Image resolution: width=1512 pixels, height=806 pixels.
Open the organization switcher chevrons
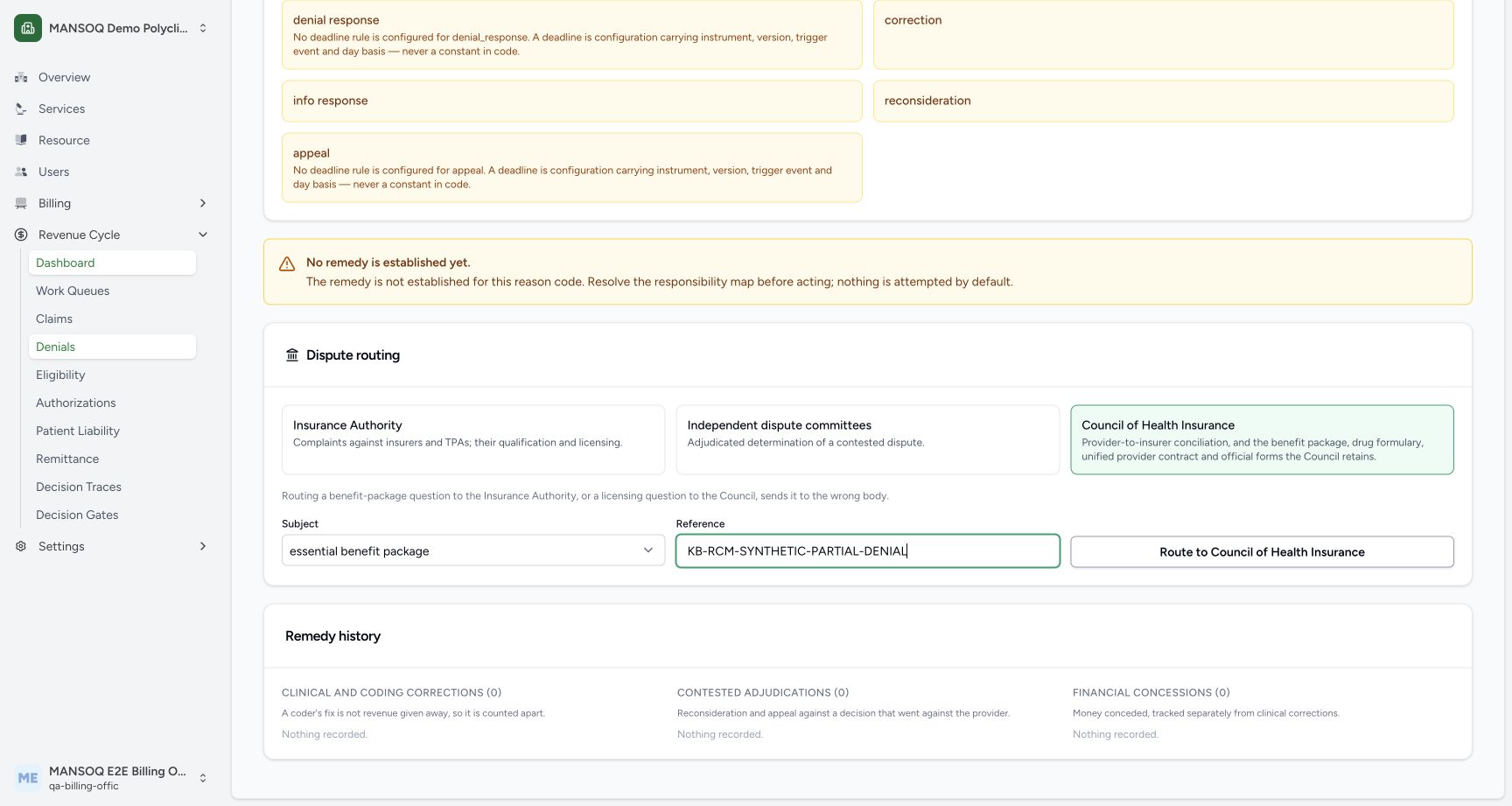203,28
